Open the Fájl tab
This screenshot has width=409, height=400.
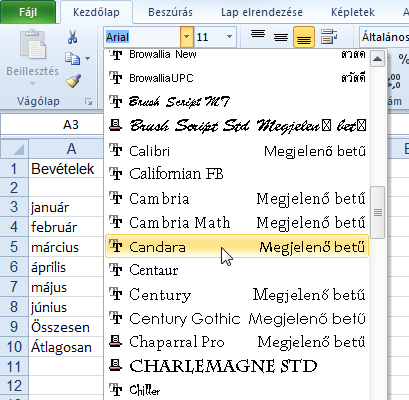28,12
